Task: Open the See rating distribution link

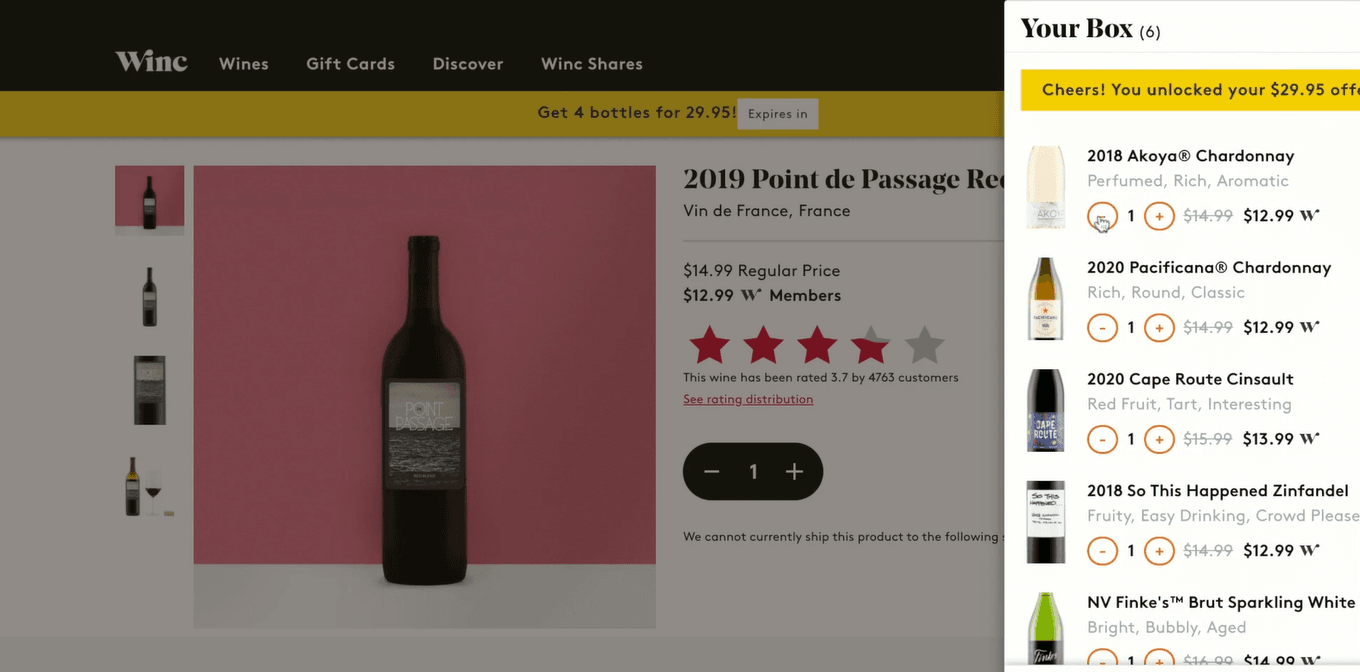Action: pos(748,400)
